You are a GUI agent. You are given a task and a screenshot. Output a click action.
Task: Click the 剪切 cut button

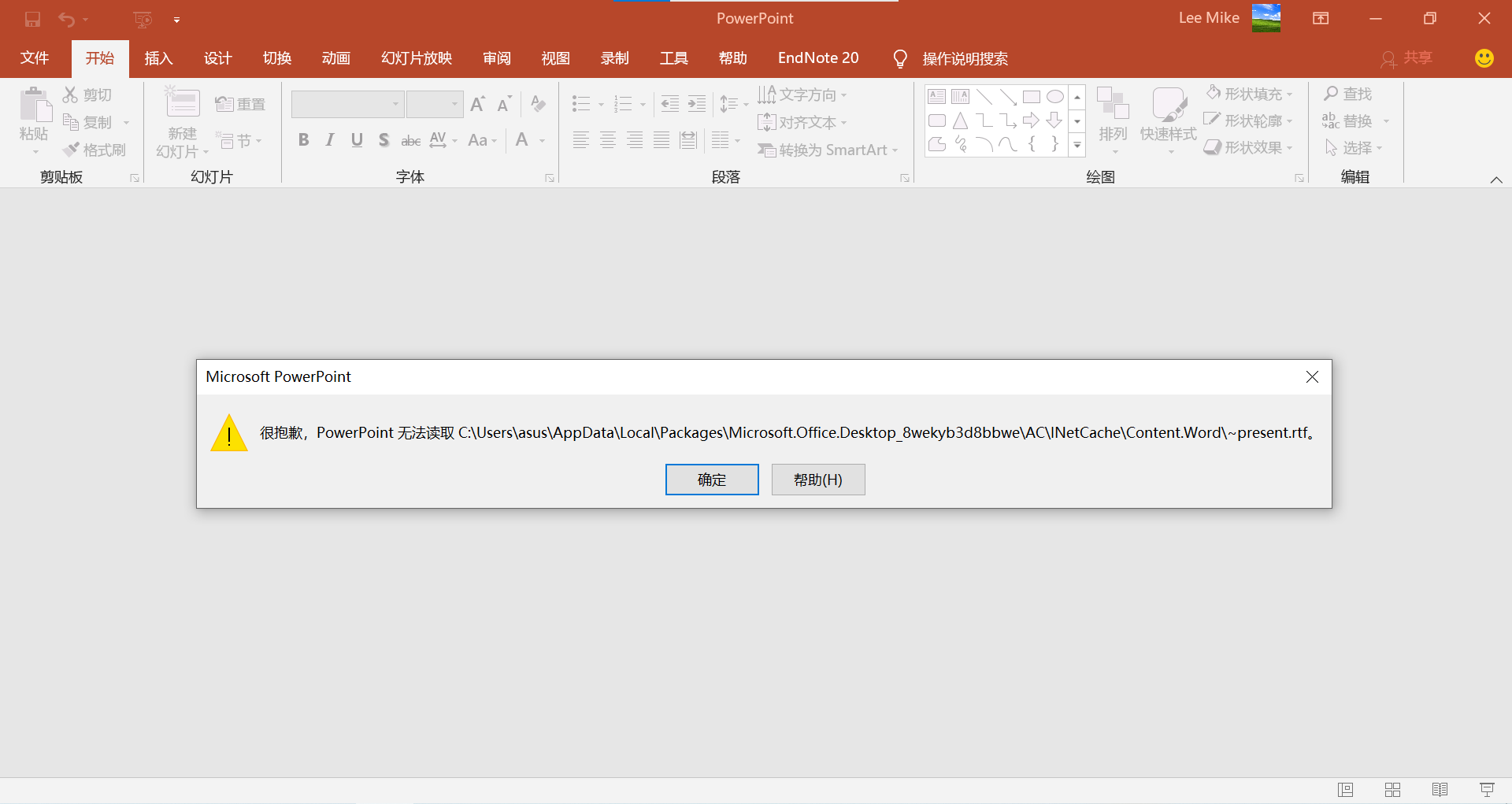87,94
